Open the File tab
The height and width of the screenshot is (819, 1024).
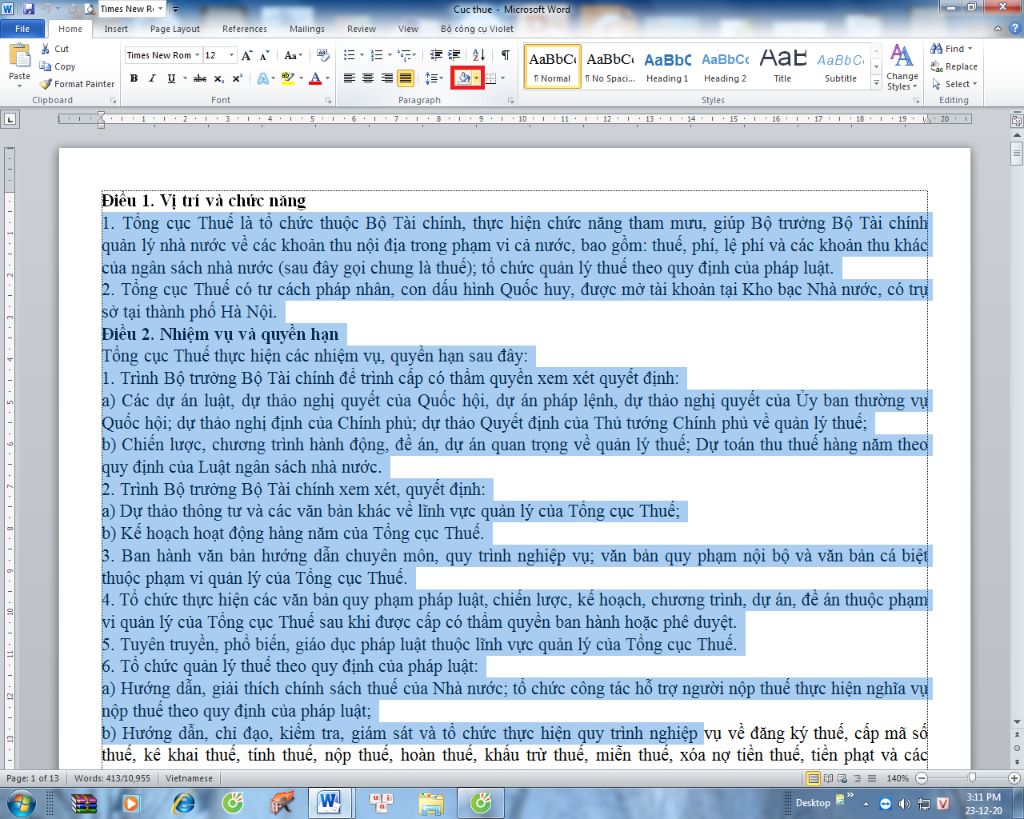coord(22,29)
